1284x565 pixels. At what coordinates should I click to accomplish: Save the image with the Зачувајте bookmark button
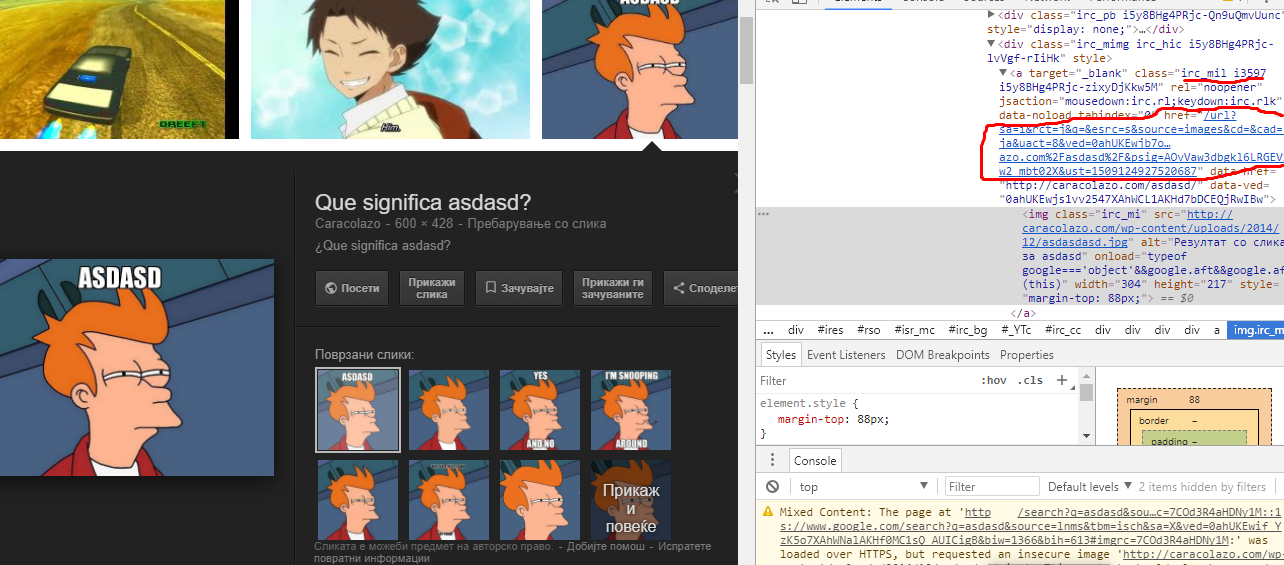519,288
